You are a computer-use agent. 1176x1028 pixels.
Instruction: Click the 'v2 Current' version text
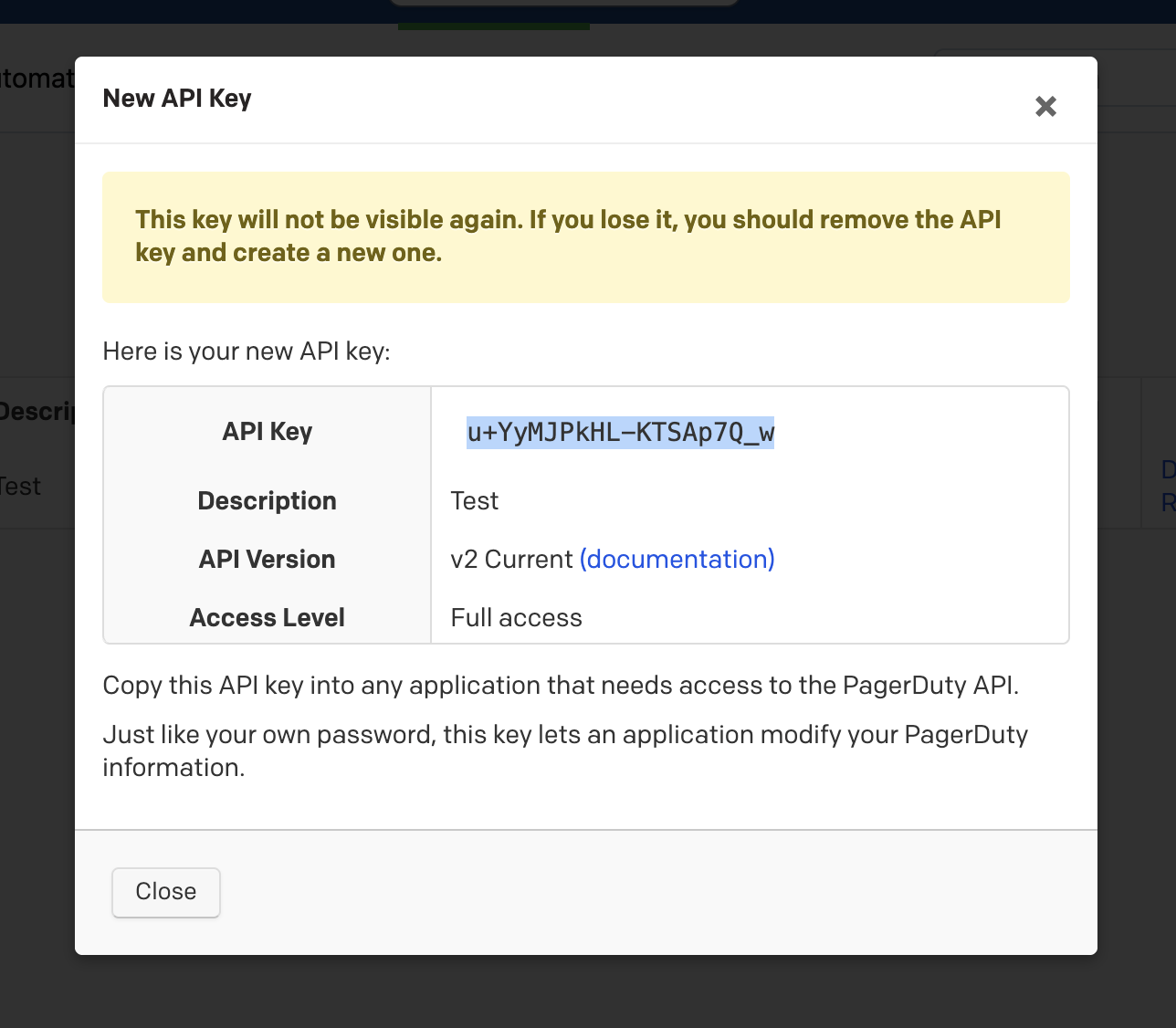(x=511, y=559)
